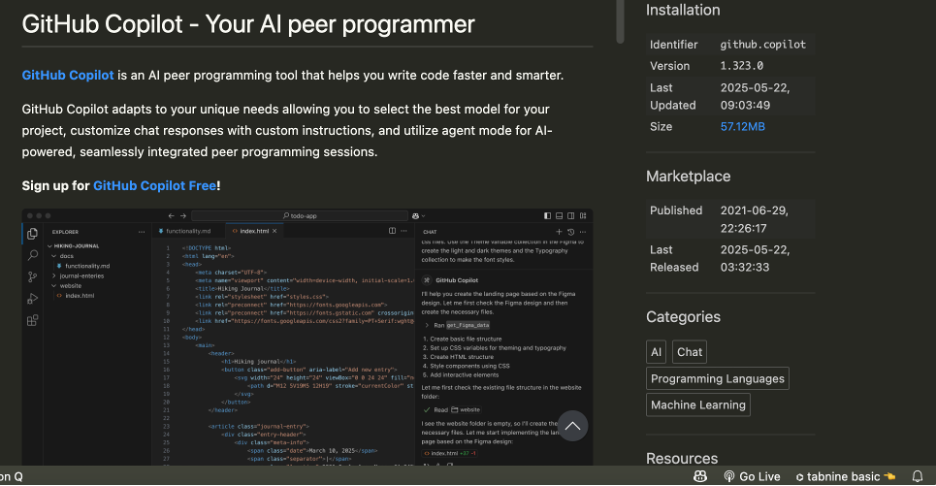Start Go Live server from status bar

(x=752, y=476)
